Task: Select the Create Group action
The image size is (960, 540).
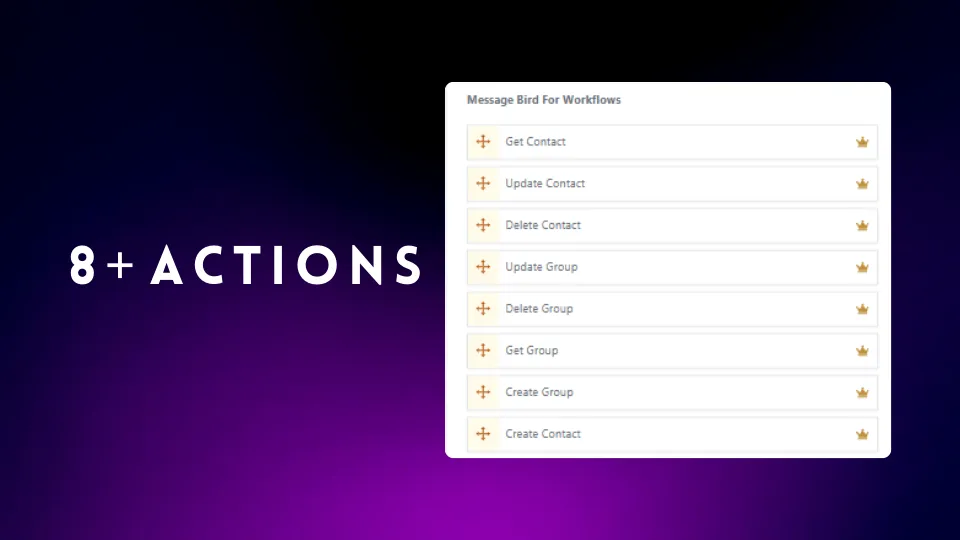Action: click(672, 392)
